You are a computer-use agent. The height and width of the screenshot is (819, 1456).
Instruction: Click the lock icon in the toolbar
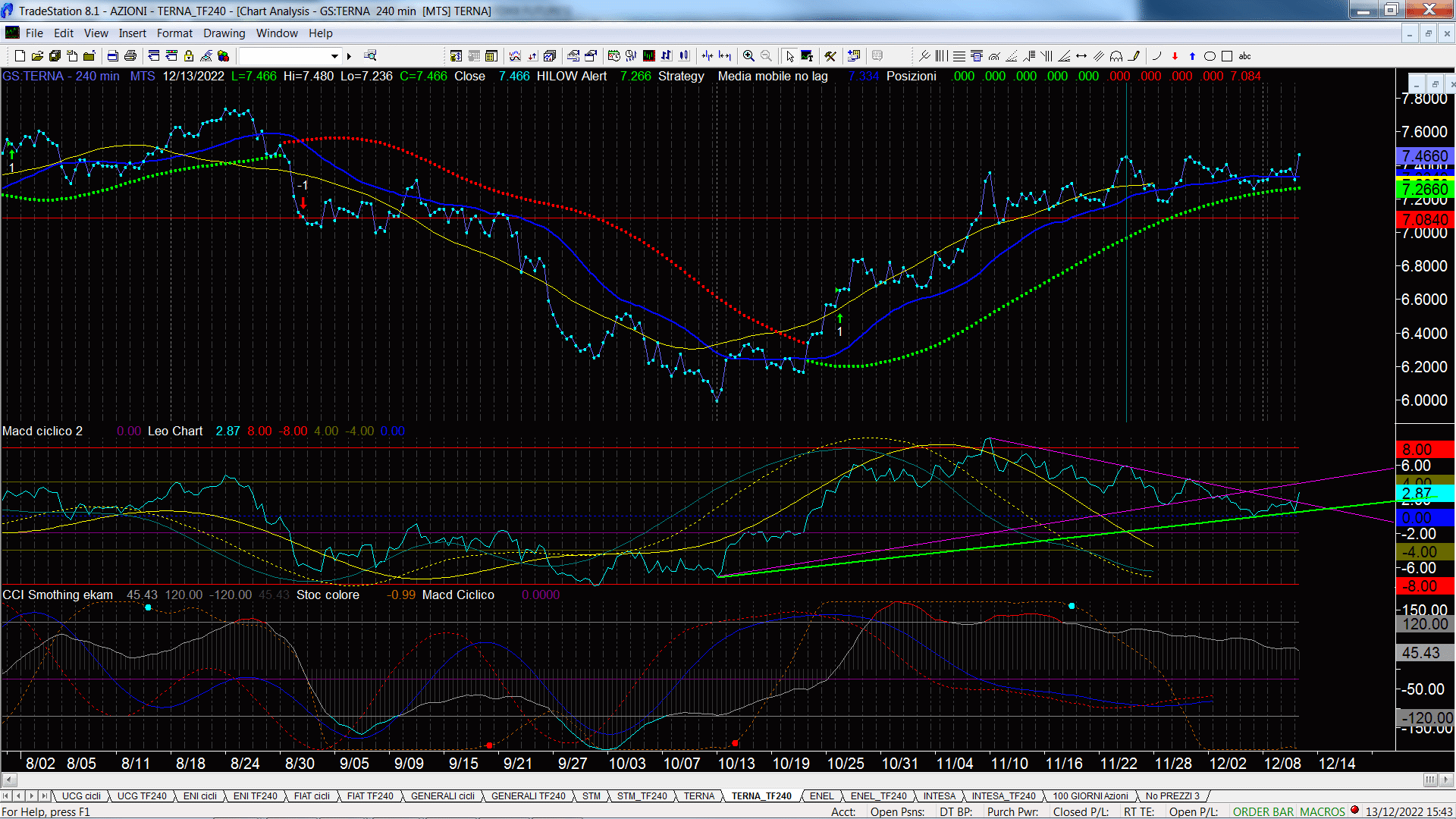(189, 56)
